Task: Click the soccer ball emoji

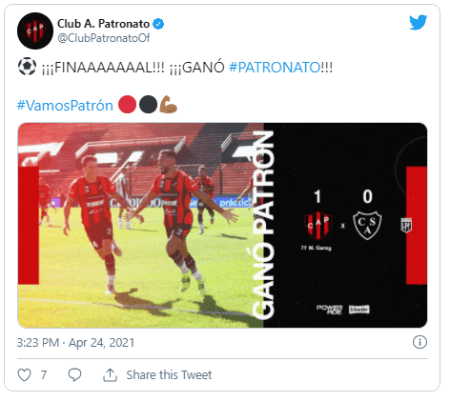Action: (27, 66)
